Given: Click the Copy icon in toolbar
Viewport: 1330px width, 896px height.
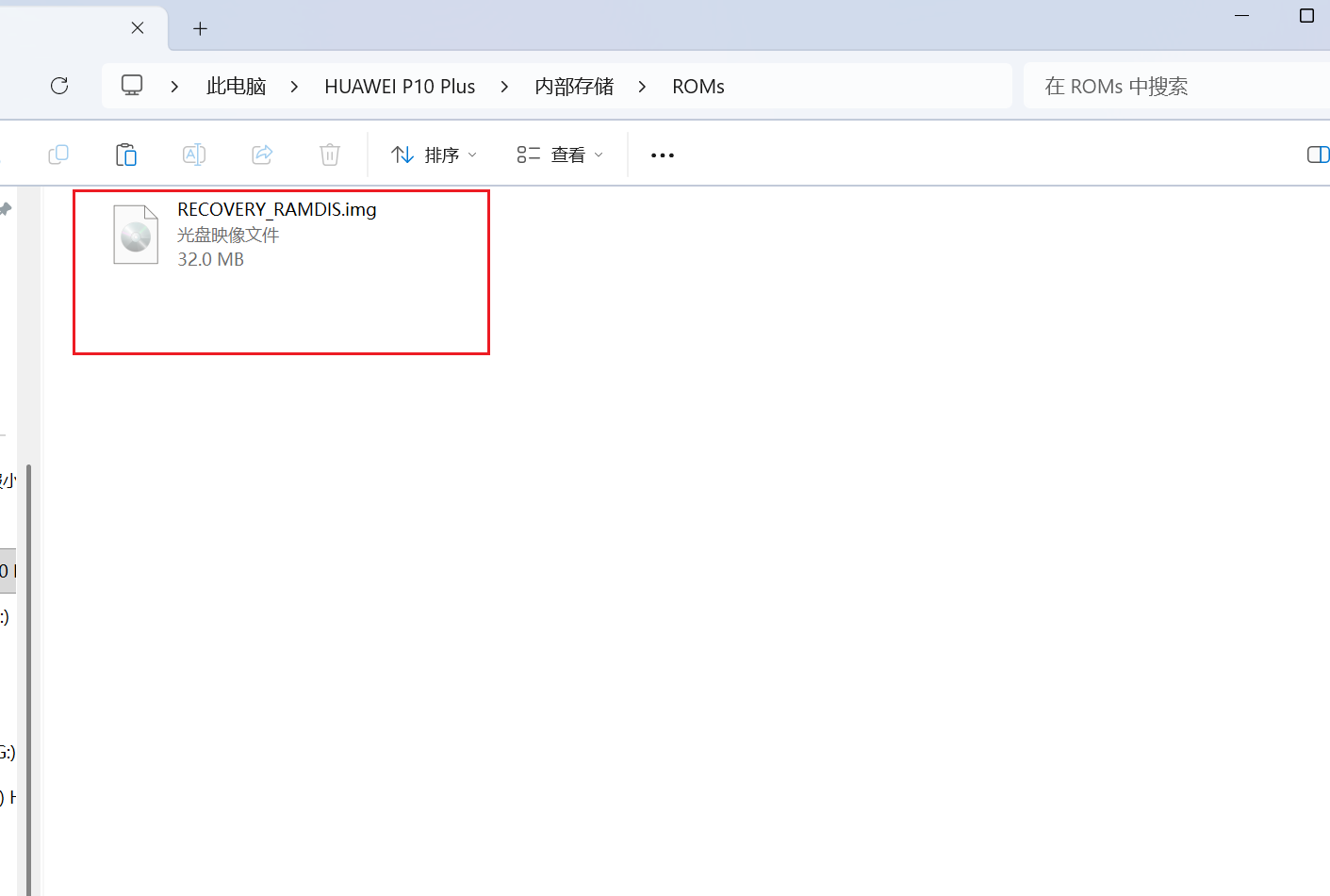Looking at the screenshot, I should coord(58,155).
